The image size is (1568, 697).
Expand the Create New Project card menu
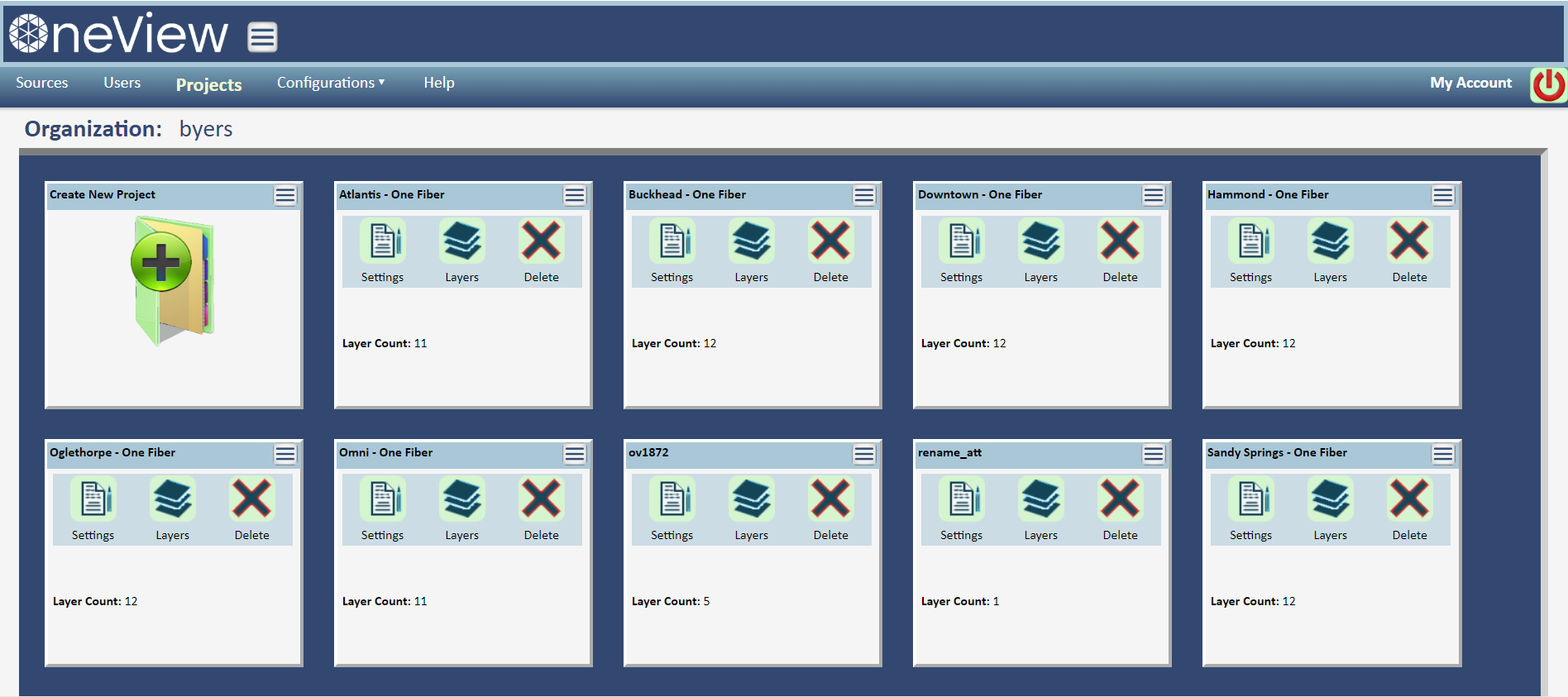(x=285, y=196)
